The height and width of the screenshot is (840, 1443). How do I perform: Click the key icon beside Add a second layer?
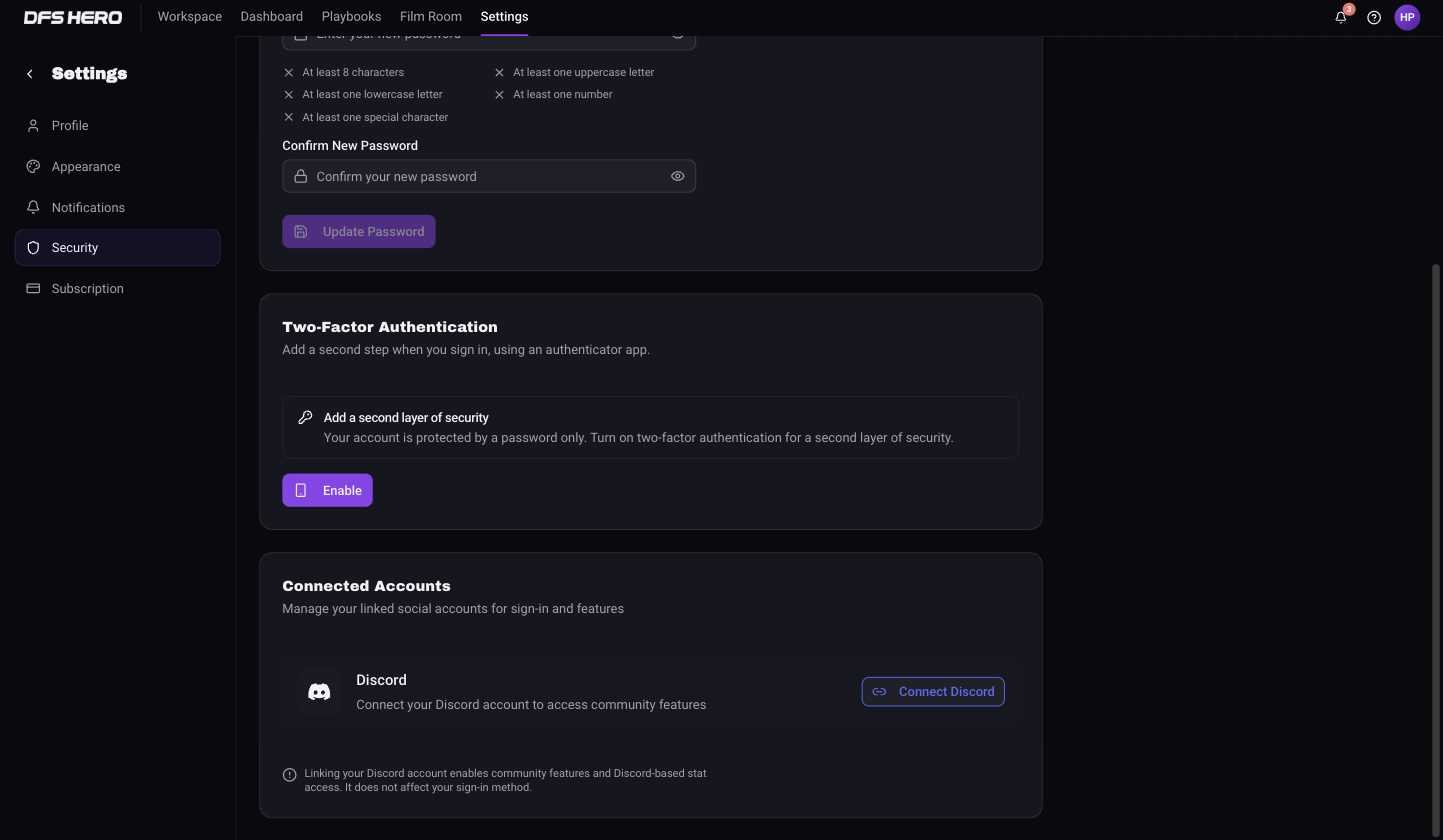[x=305, y=417]
